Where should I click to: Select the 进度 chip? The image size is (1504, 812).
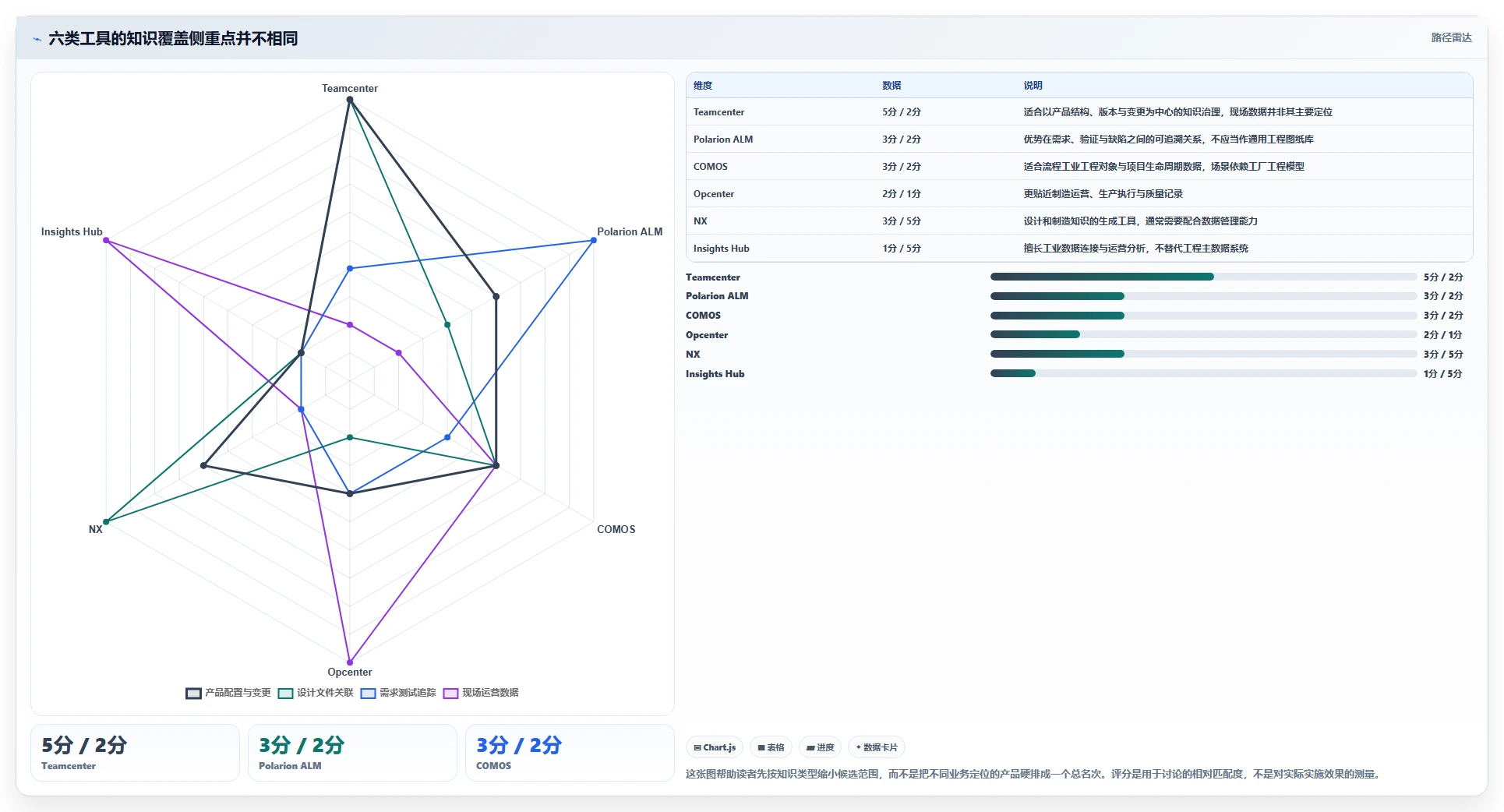pyautogui.click(x=821, y=747)
